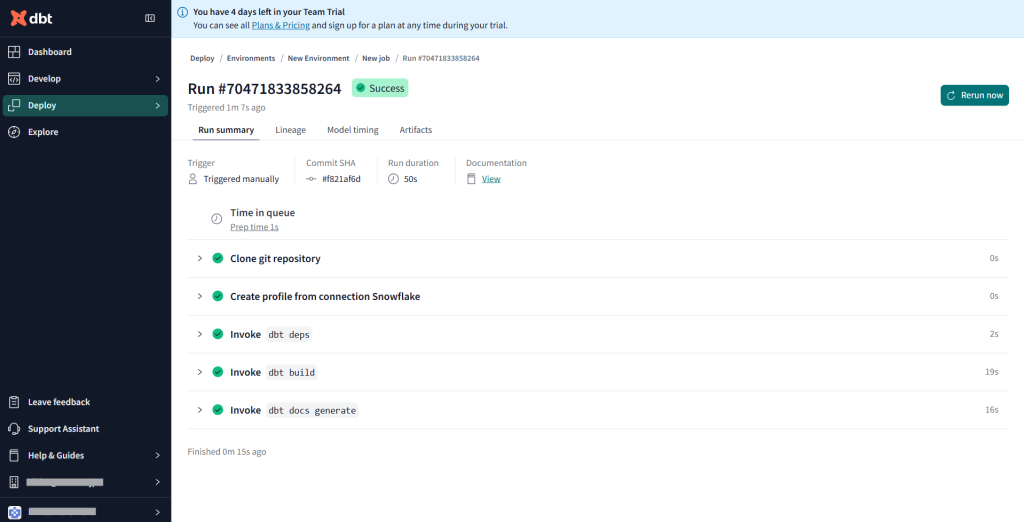
Task: Click the git commit icon
Action: 312,179
